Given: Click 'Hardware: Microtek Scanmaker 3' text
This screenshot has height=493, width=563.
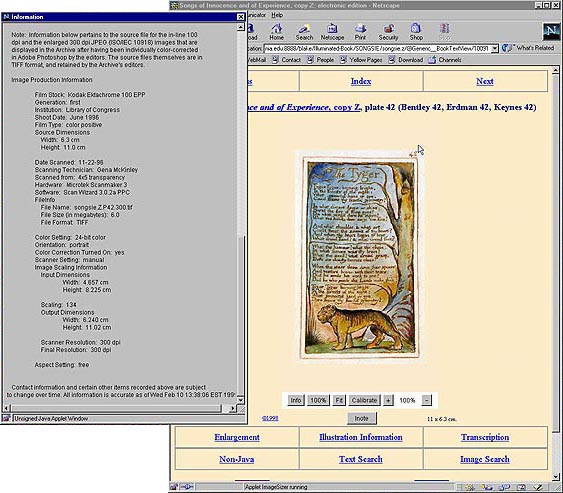Looking at the screenshot, I should pyautogui.click(x=81, y=185).
